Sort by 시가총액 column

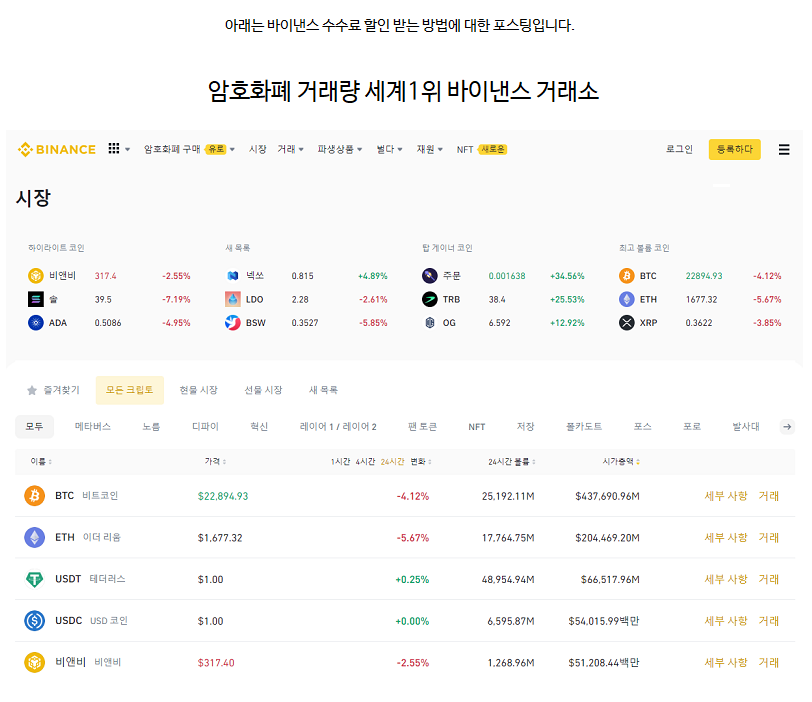click(621, 461)
